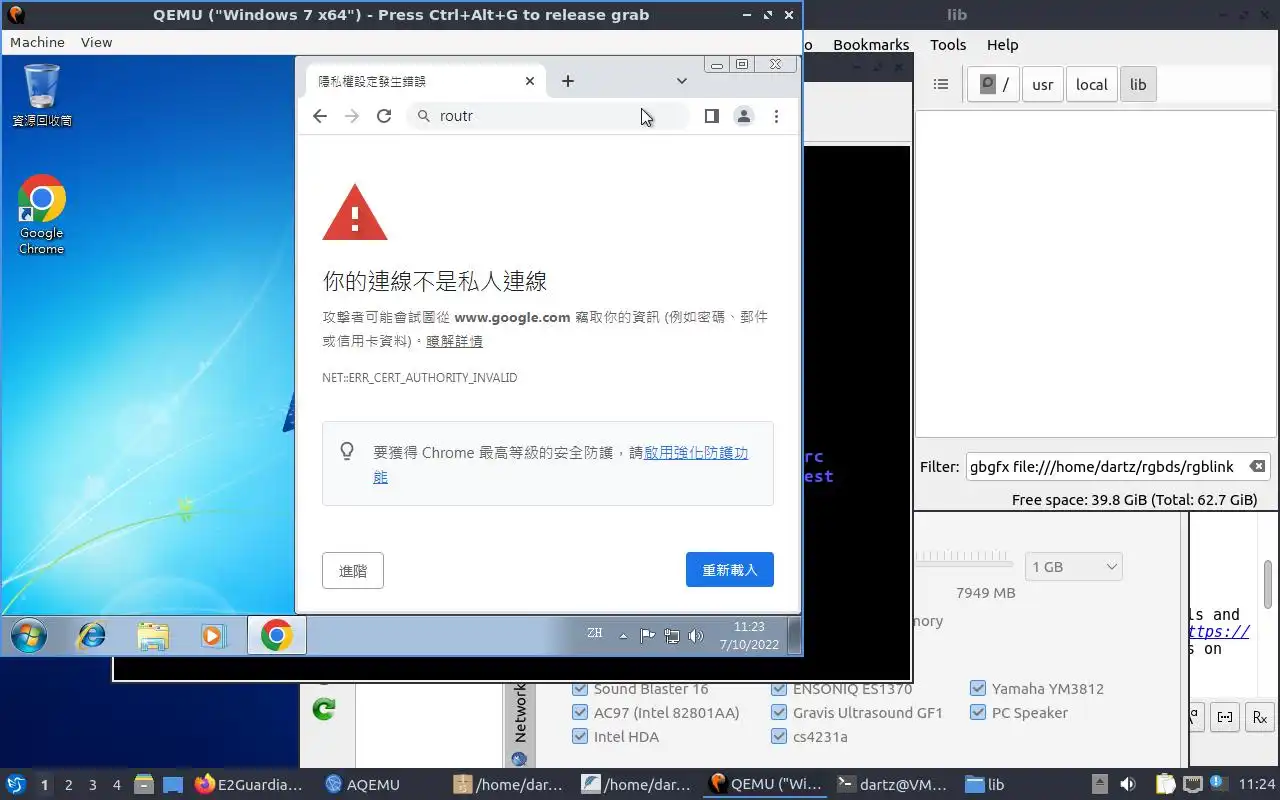Switch to workspace 2 on host panel
The width and height of the screenshot is (1280, 800).
(68, 785)
